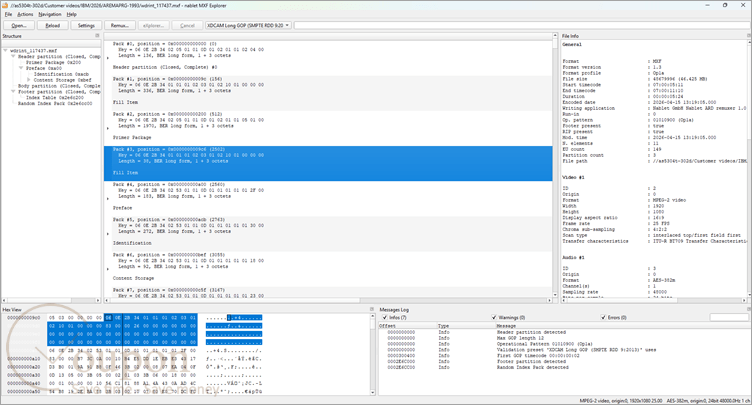The width and height of the screenshot is (752, 405).
Task: Open the File menu
Action: point(8,14)
